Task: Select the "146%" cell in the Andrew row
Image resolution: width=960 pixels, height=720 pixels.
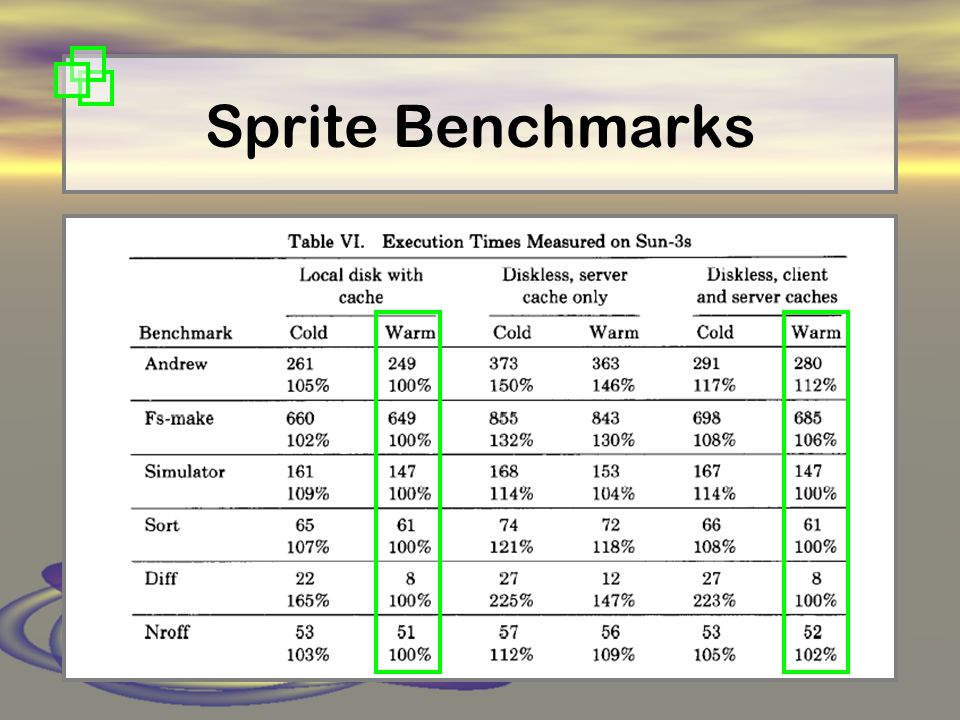Action: tap(613, 386)
